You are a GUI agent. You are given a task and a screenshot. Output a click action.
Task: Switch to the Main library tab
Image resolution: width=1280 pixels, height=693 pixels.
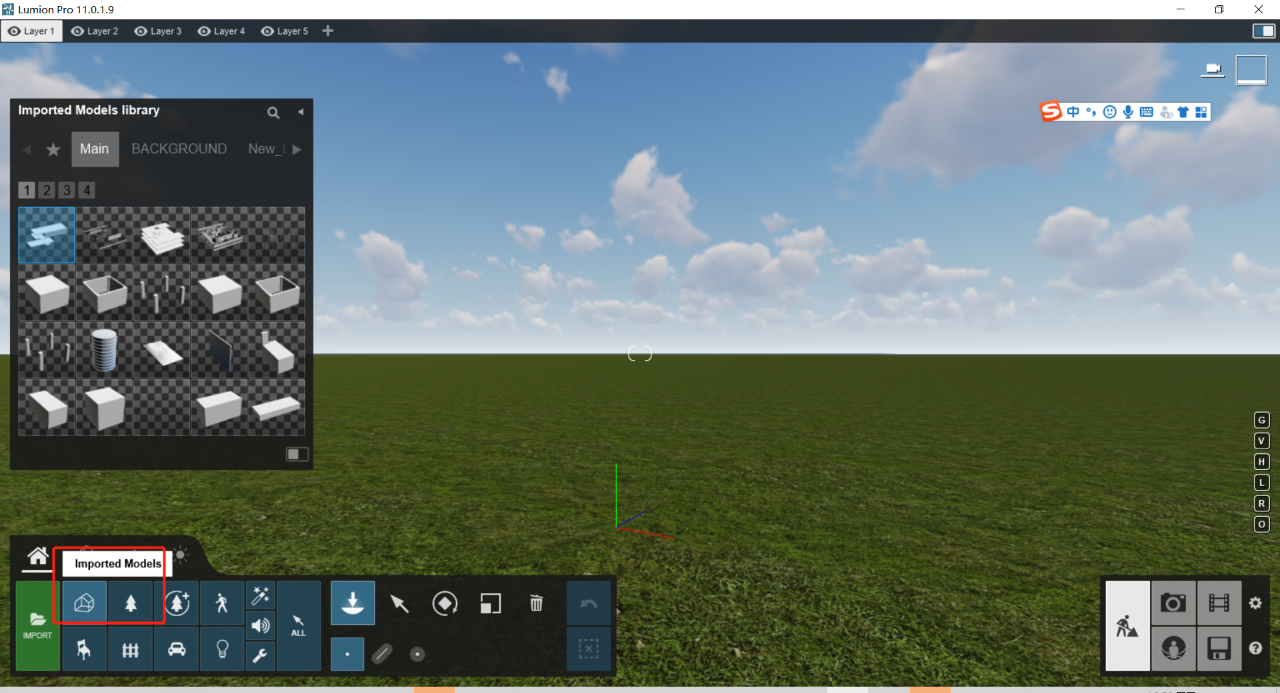click(x=95, y=149)
